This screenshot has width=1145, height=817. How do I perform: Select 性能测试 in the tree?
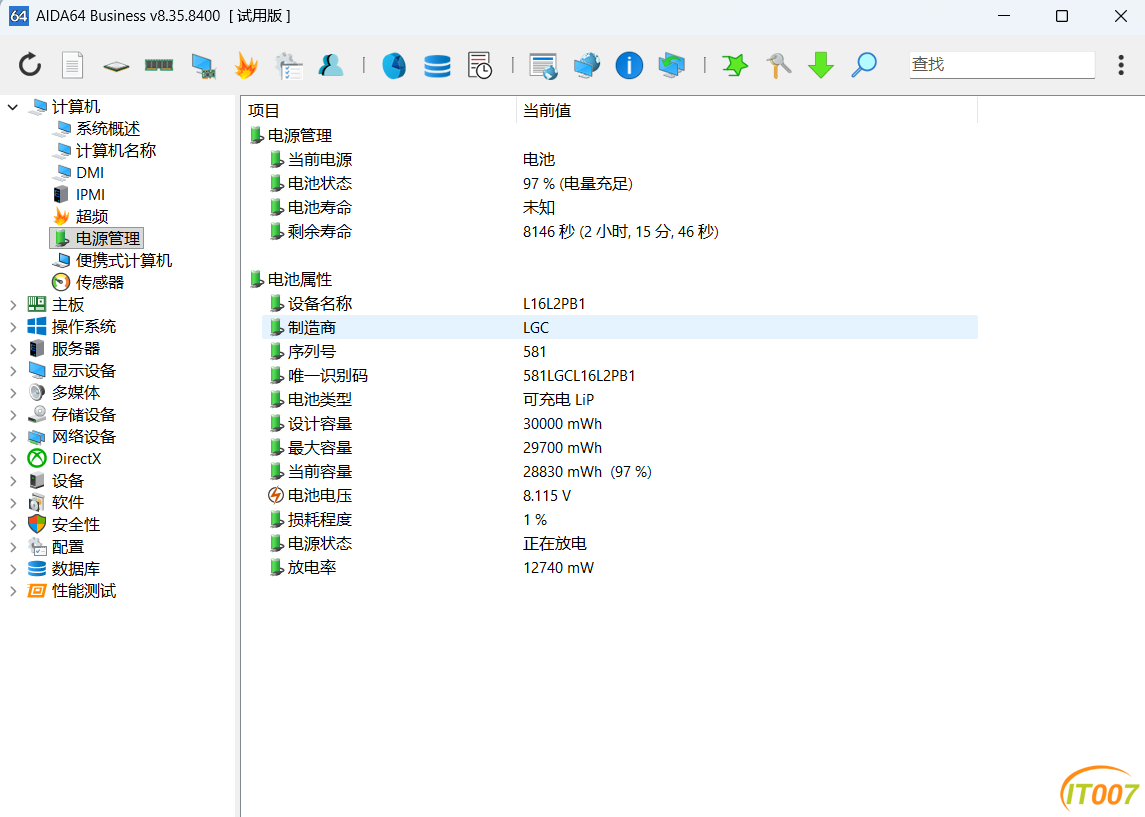click(x=84, y=591)
